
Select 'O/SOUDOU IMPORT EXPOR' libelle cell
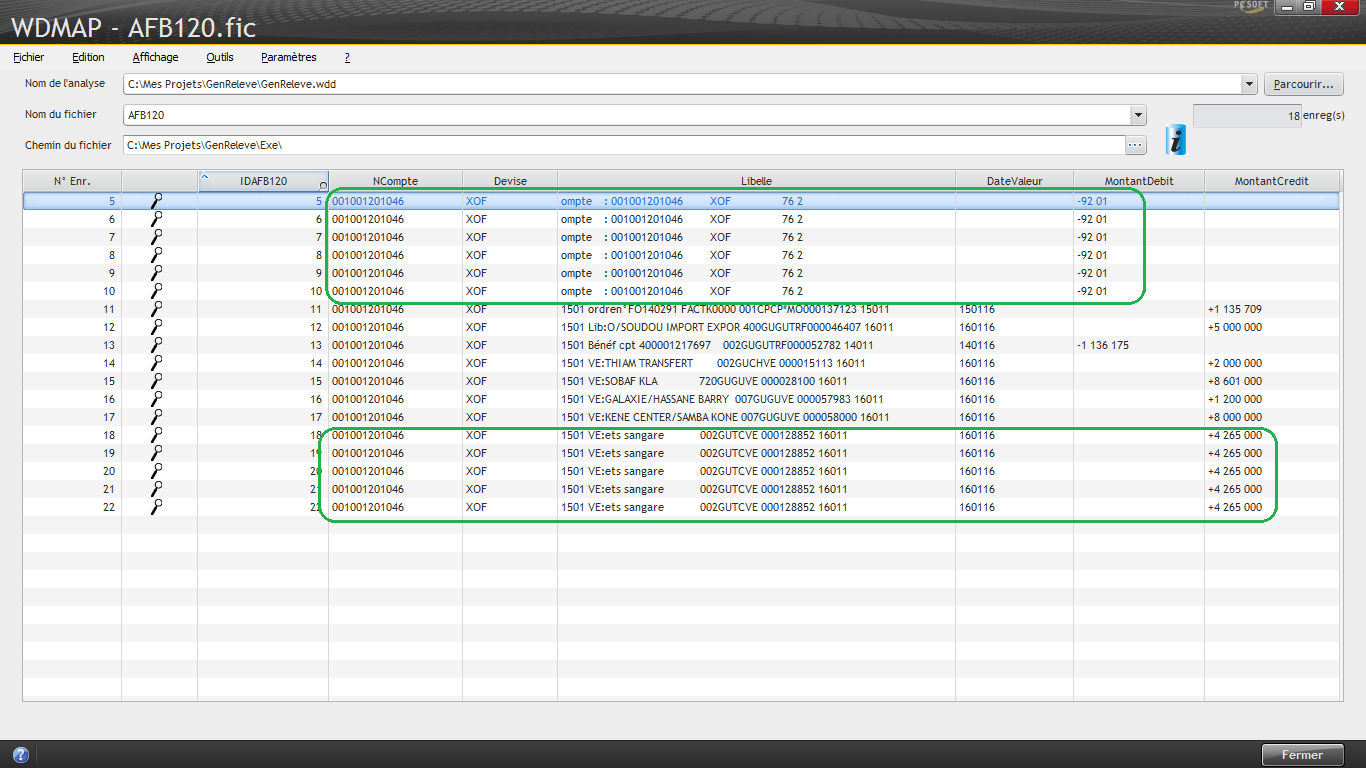pos(756,327)
